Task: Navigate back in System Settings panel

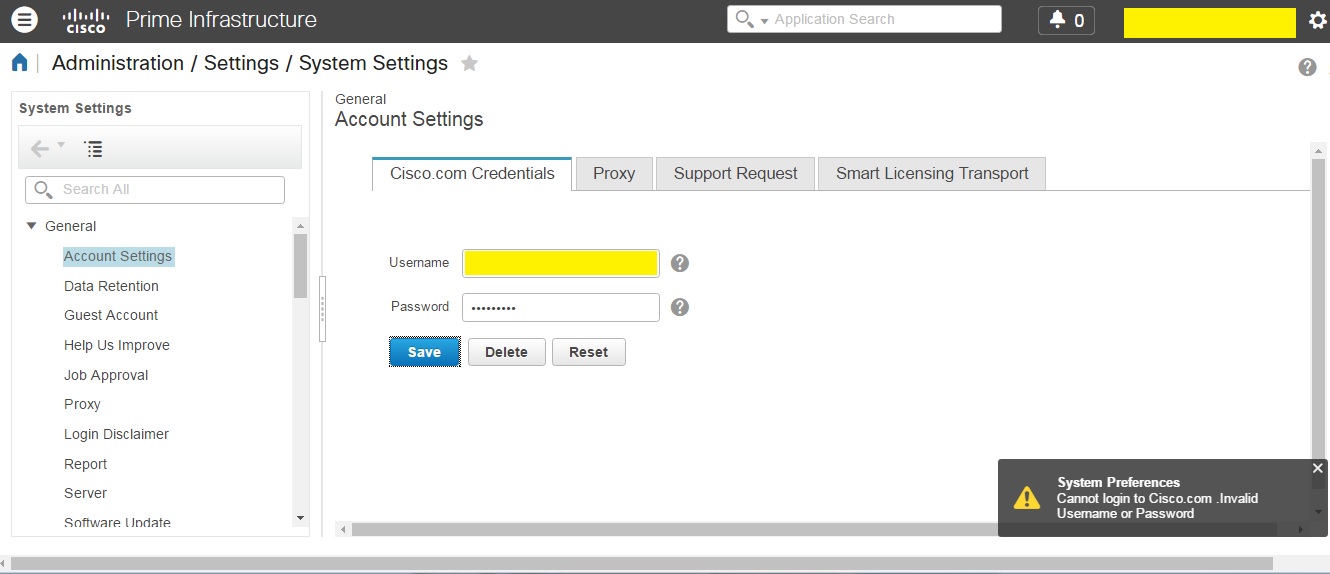Action: pos(39,149)
